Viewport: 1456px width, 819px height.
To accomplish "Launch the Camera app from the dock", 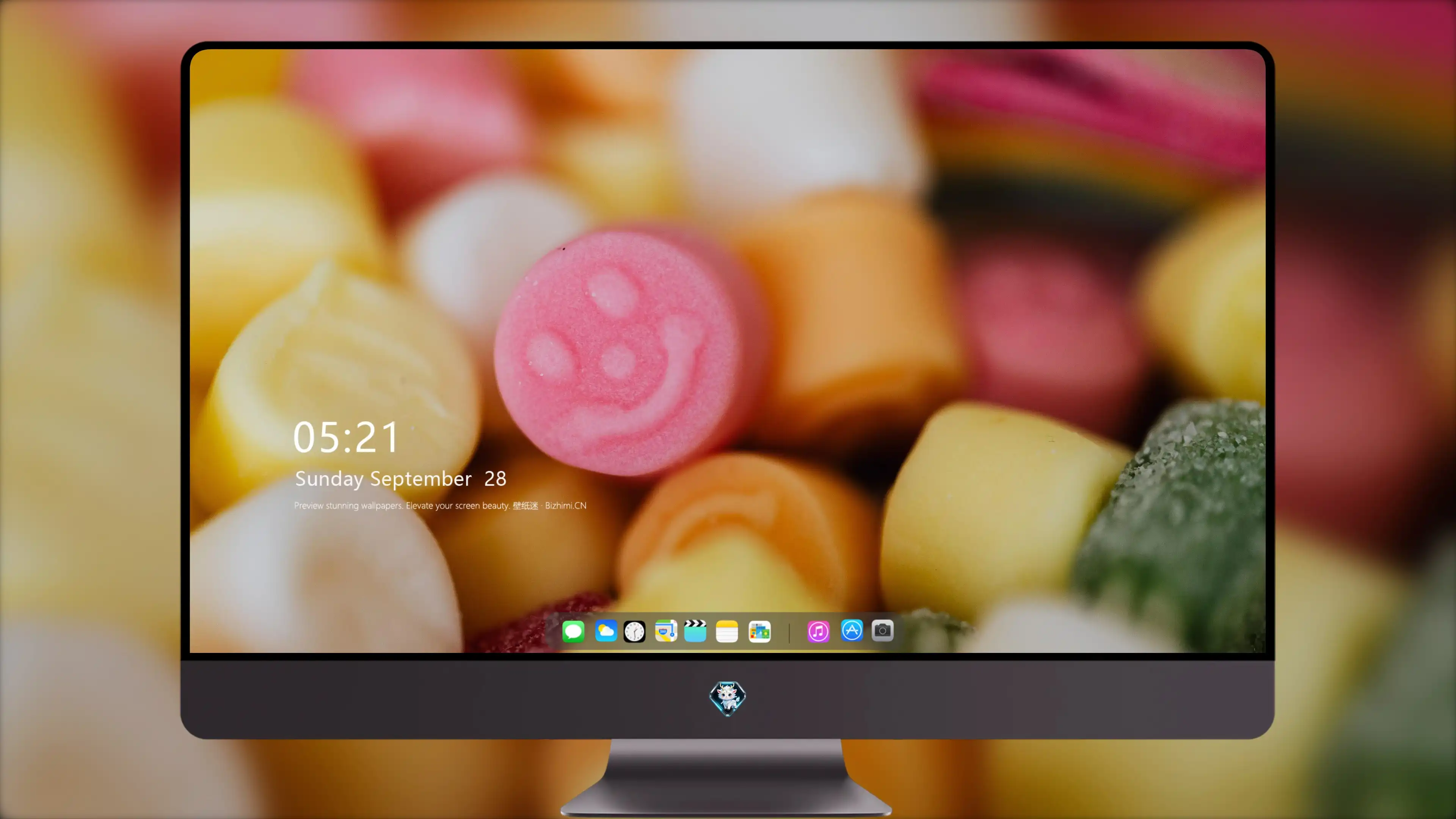I will pos(882,630).
